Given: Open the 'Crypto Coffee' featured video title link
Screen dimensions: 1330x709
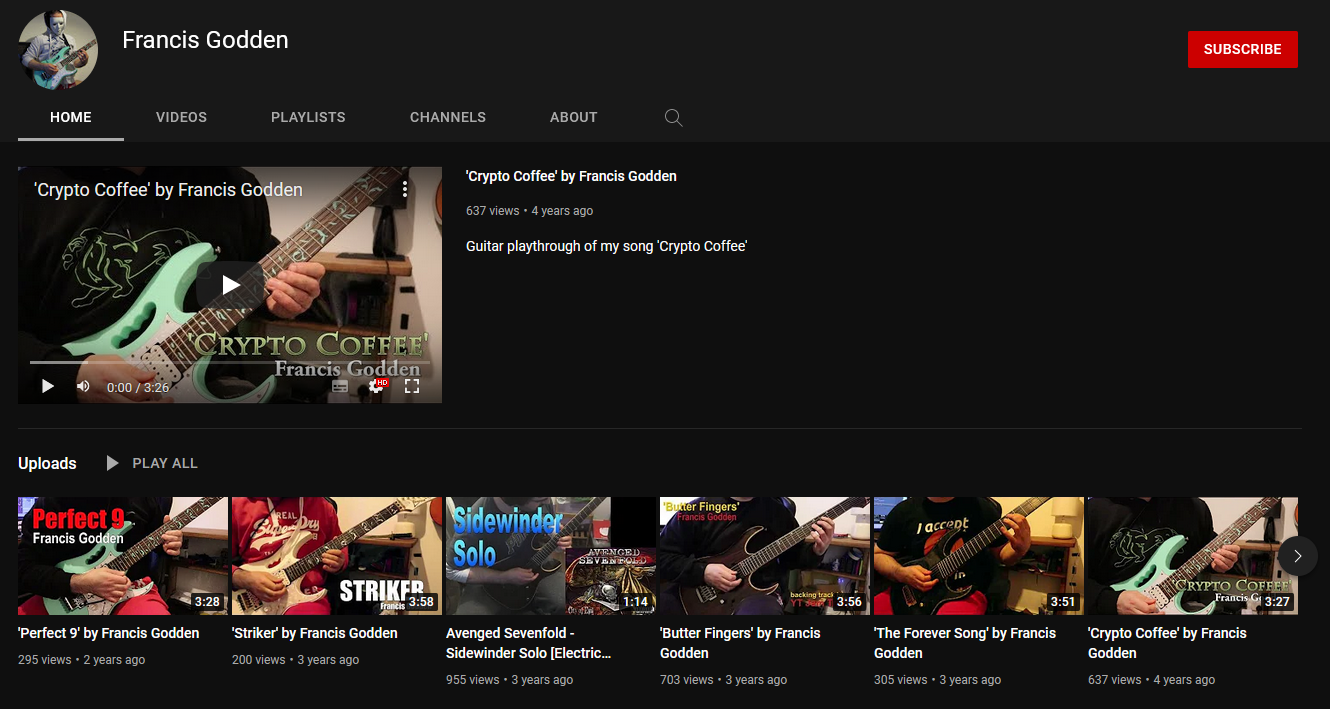Looking at the screenshot, I should [571, 176].
